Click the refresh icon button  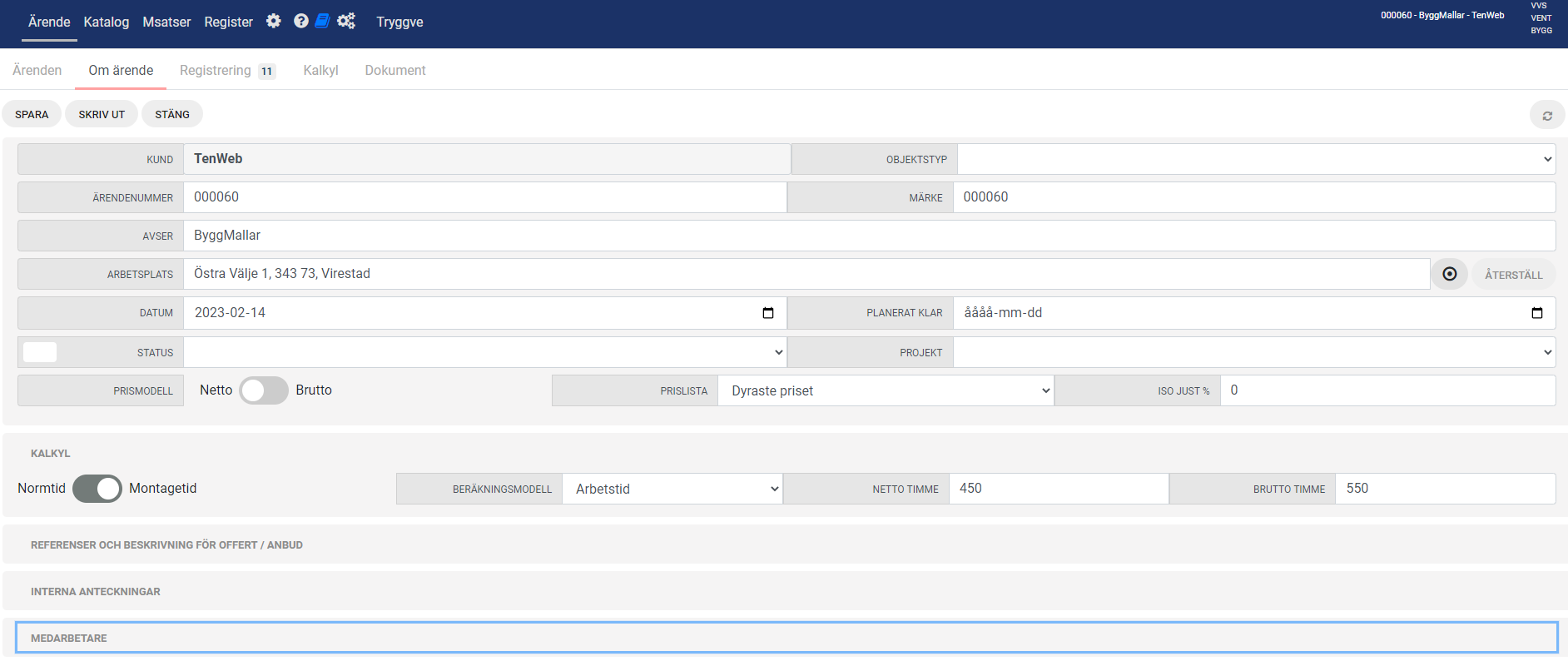point(1546,115)
